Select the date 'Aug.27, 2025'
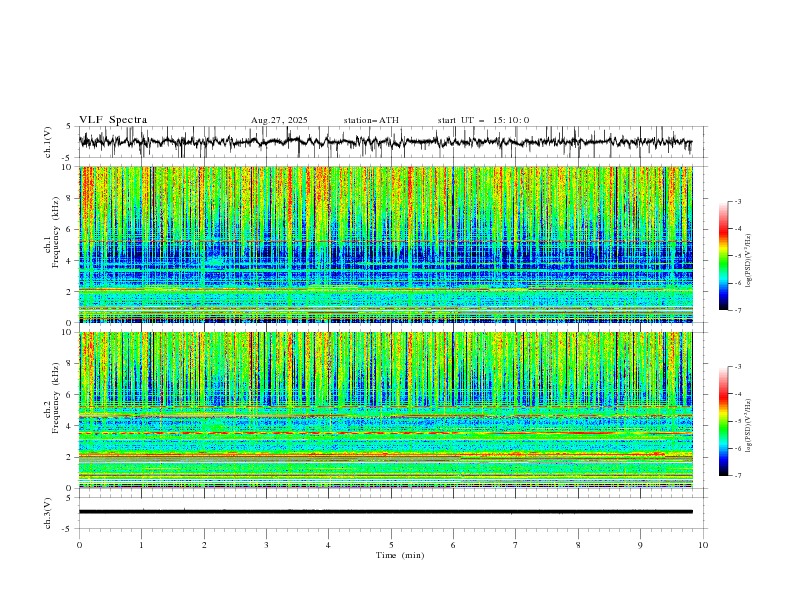The height and width of the screenshot is (612, 792). (279, 120)
